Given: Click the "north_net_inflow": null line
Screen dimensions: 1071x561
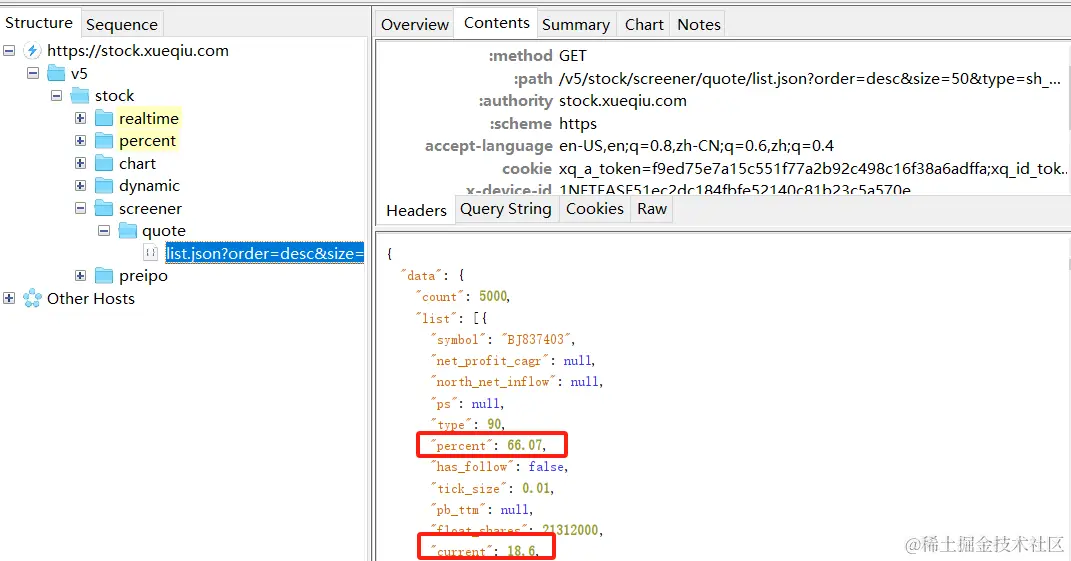Looking at the screenshot, I should (x=516, y=382).
